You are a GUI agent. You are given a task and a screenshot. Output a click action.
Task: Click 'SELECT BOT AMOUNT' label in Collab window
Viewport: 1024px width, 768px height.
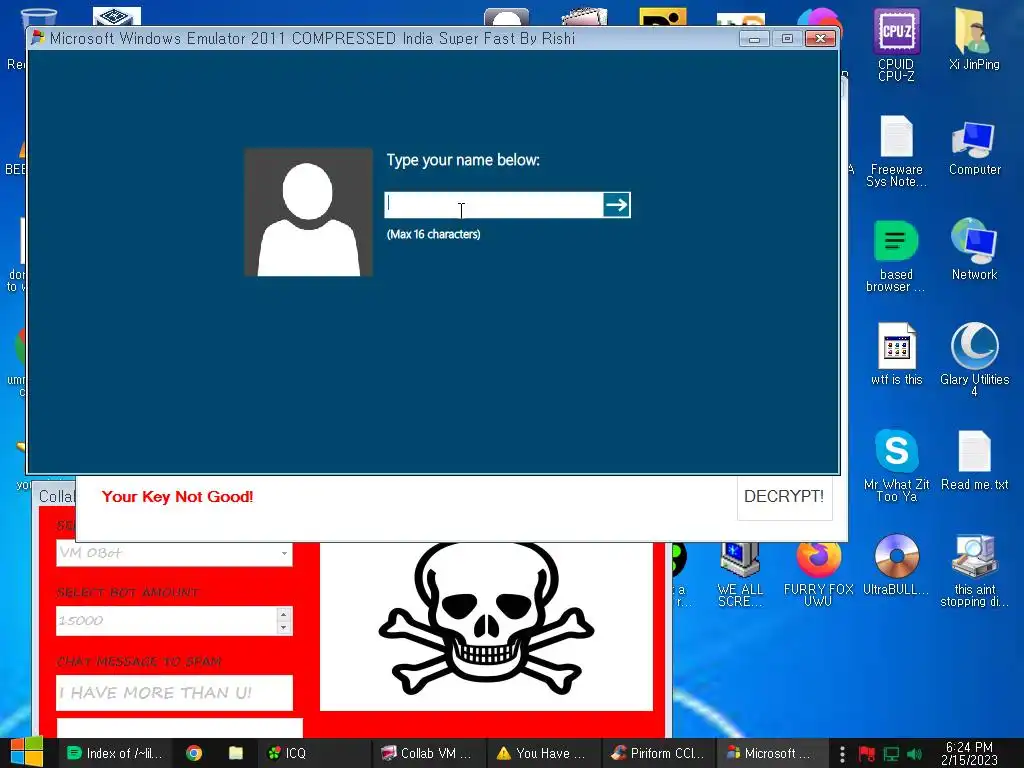[127, 592]
